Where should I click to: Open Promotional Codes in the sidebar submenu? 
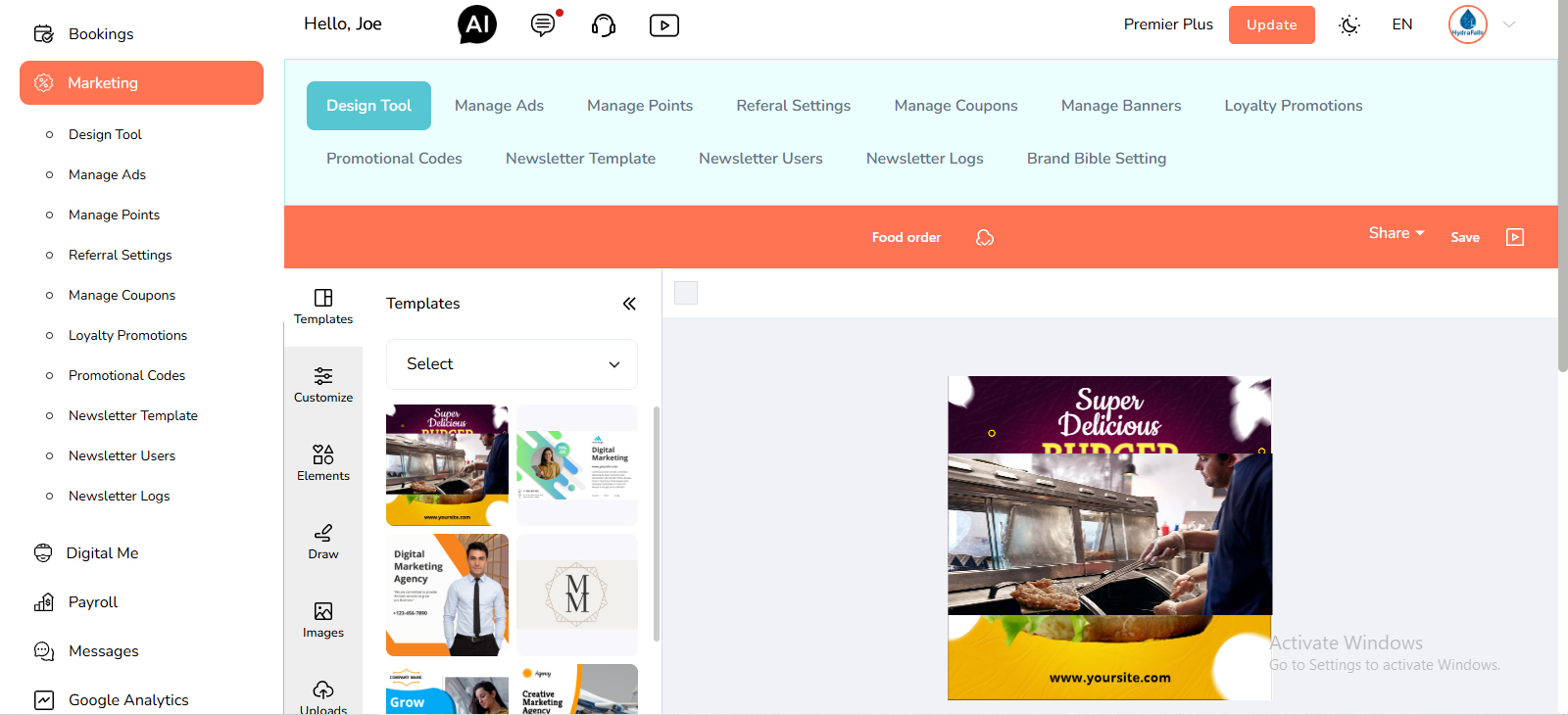126,375
